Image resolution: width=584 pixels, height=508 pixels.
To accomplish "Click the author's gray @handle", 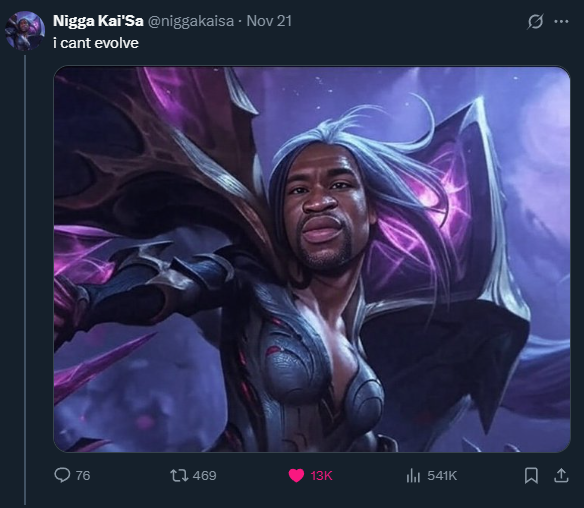I will [191, 21].
